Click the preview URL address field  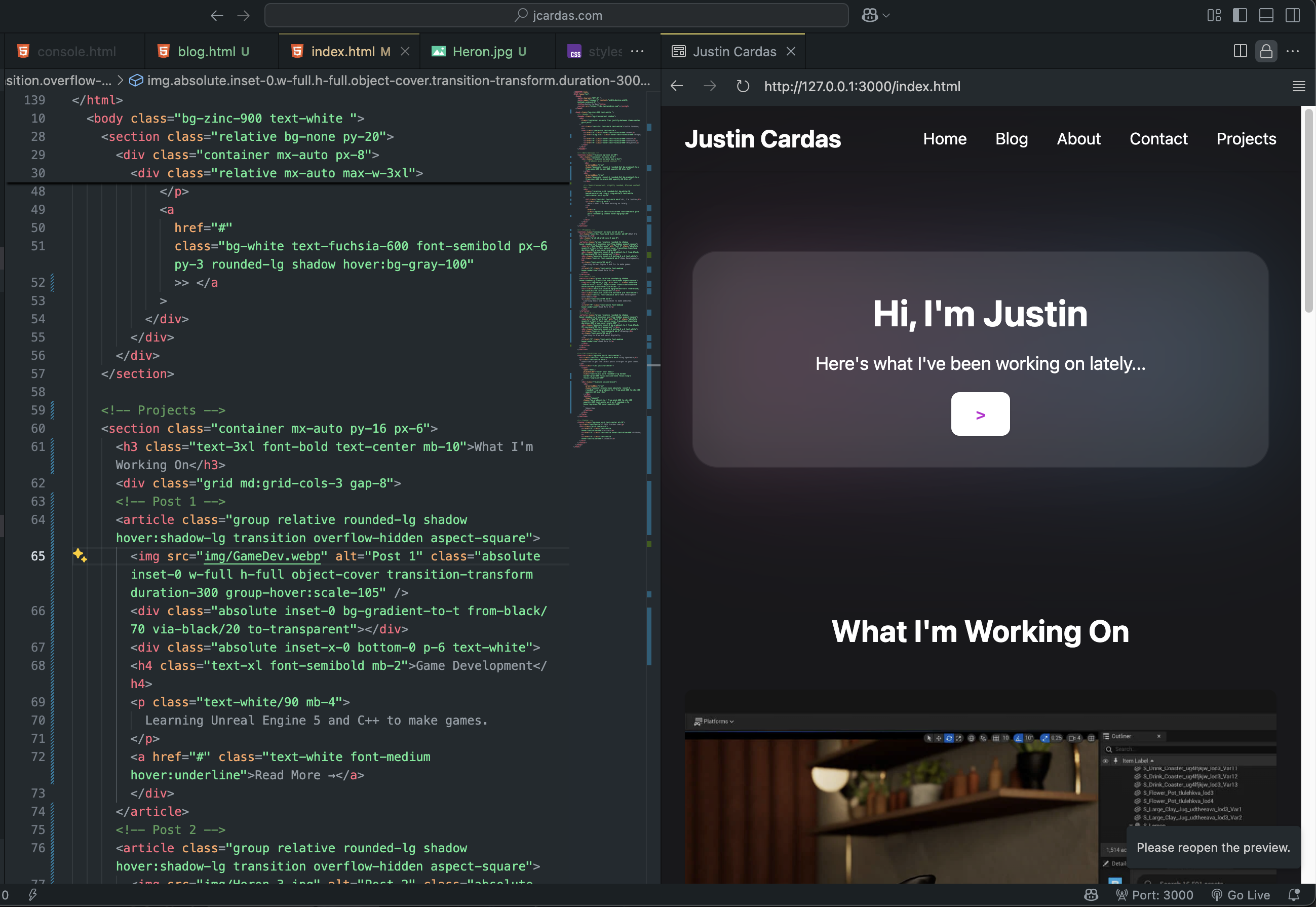[862, 86]
